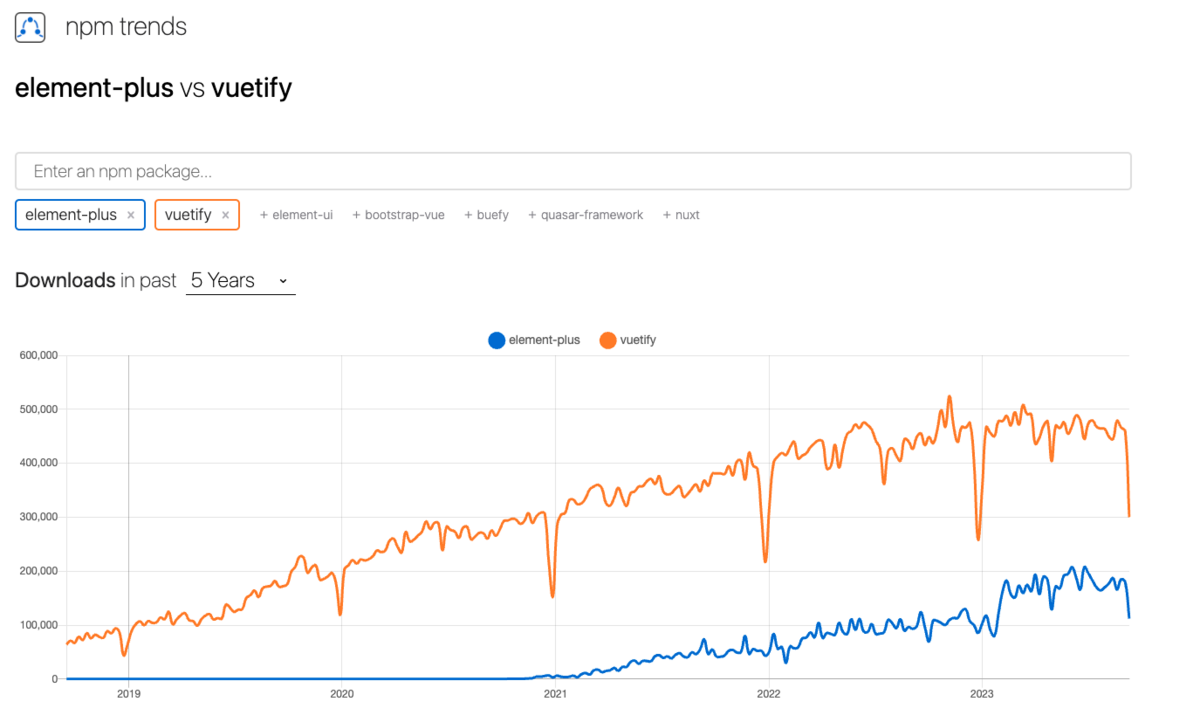
Task: Click the dropdown chevron beside 5 Years
Action: pos(283,281)
